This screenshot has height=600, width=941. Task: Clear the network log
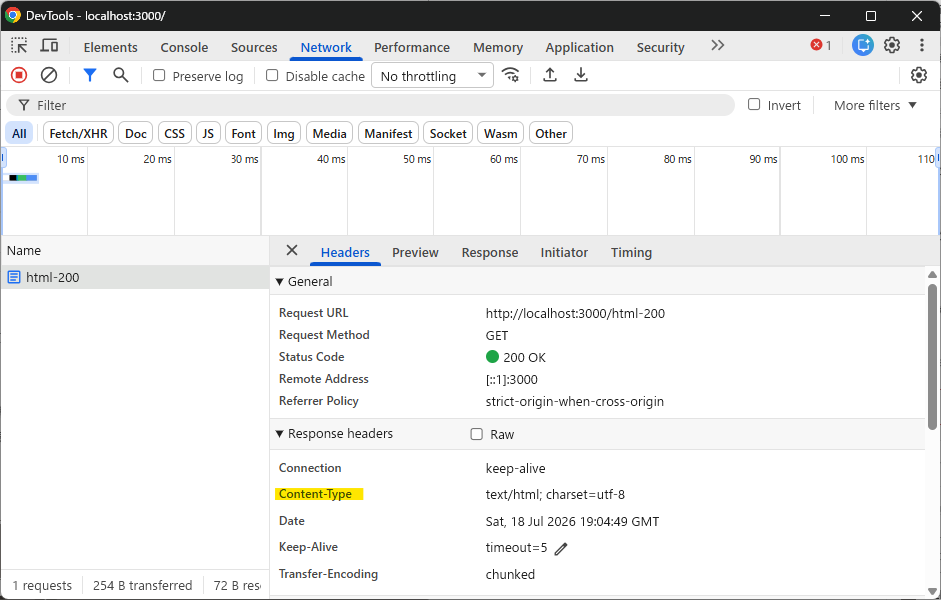(x=49, y=75)
